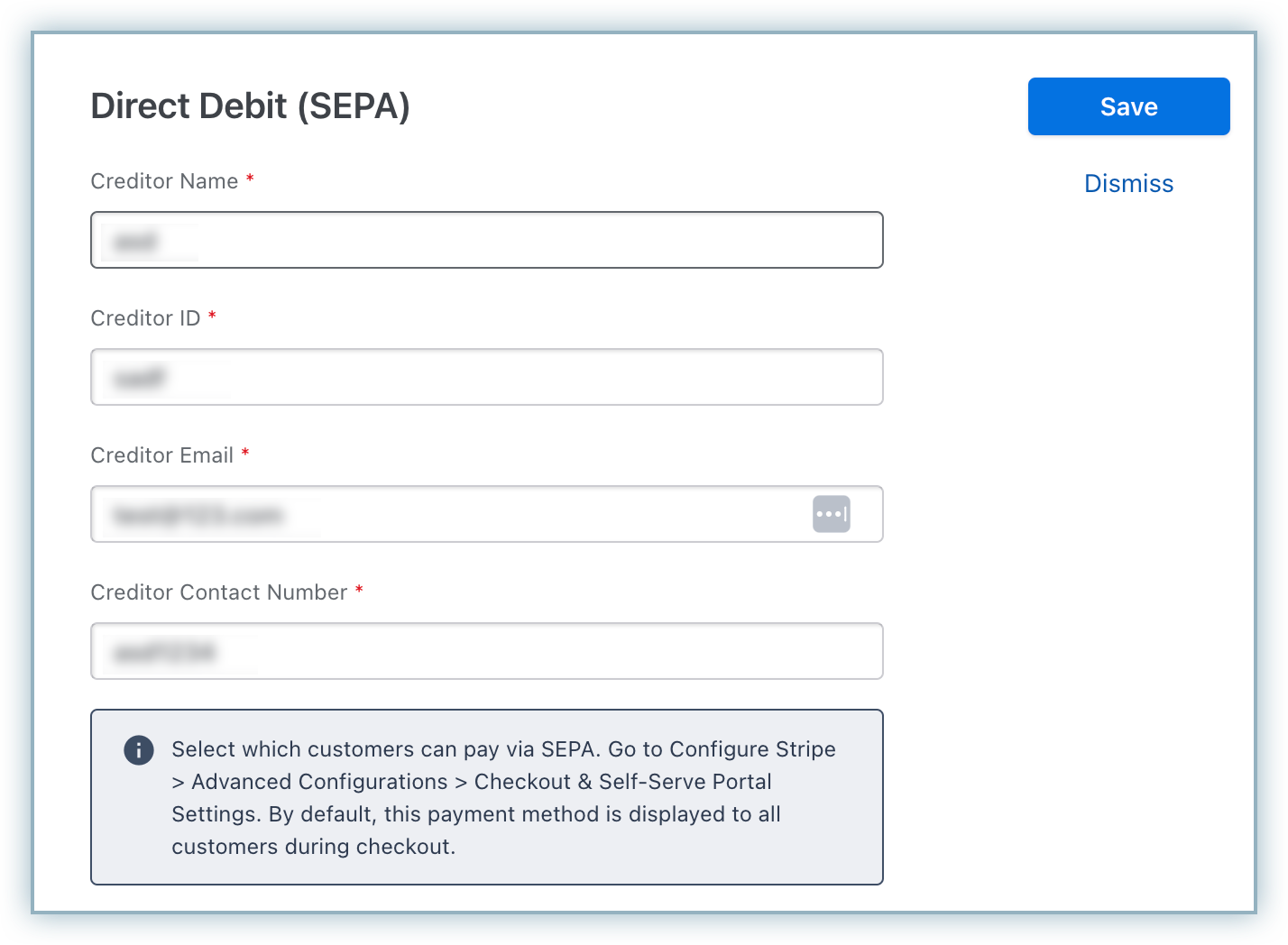Click the required asterisk next to Creditor ID

[213, 317]
